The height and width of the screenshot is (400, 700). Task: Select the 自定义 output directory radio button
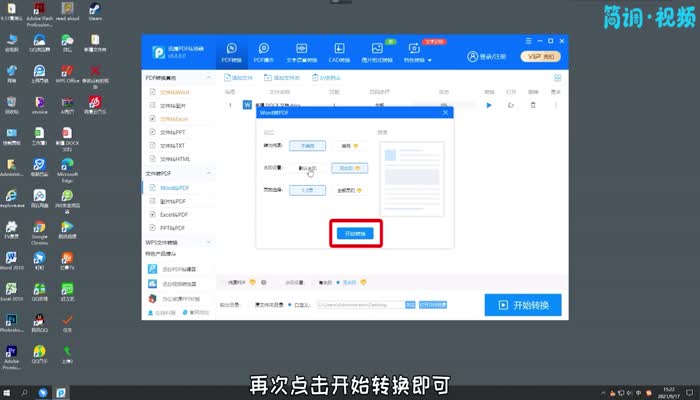point(288,304)
